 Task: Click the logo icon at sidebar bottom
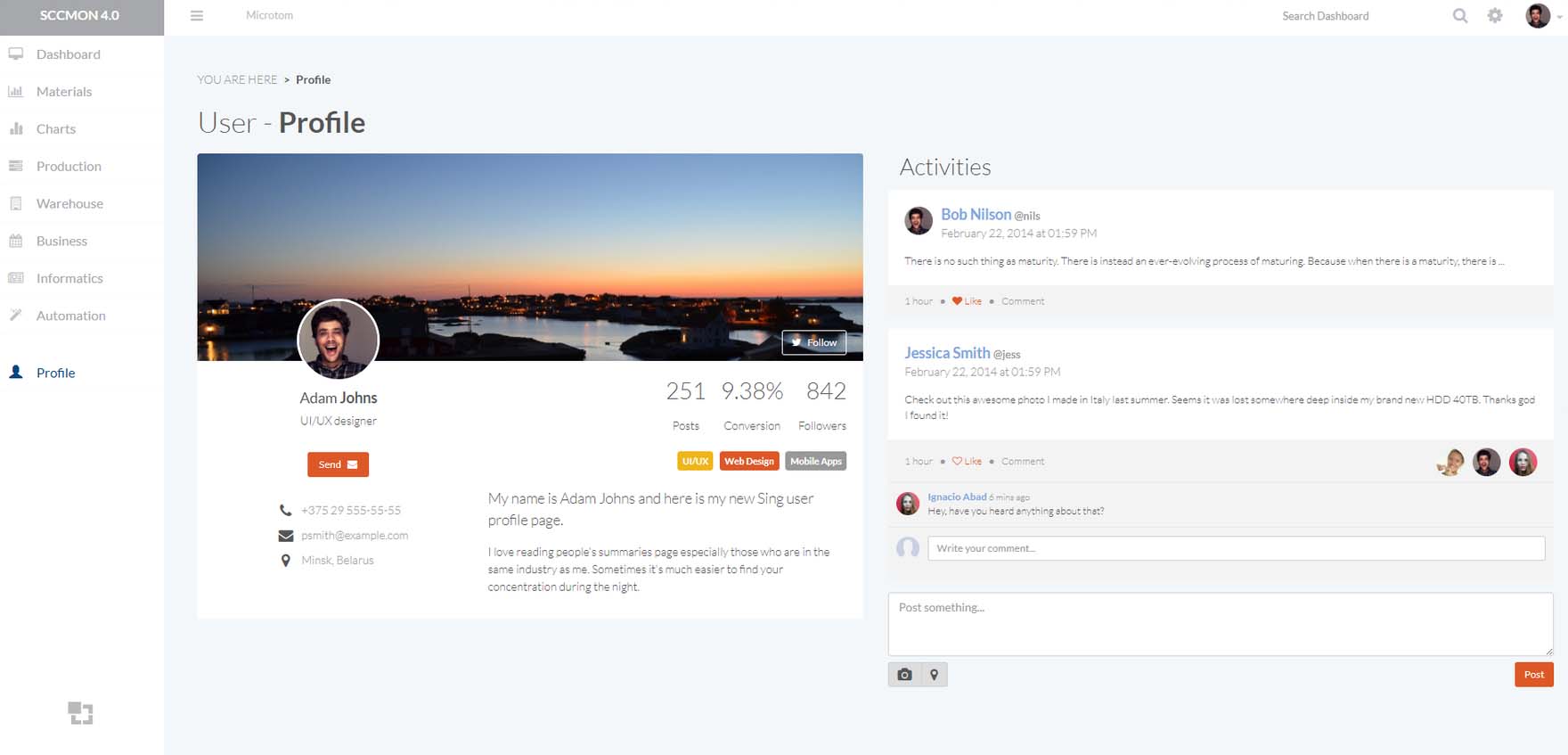[80, 713]
